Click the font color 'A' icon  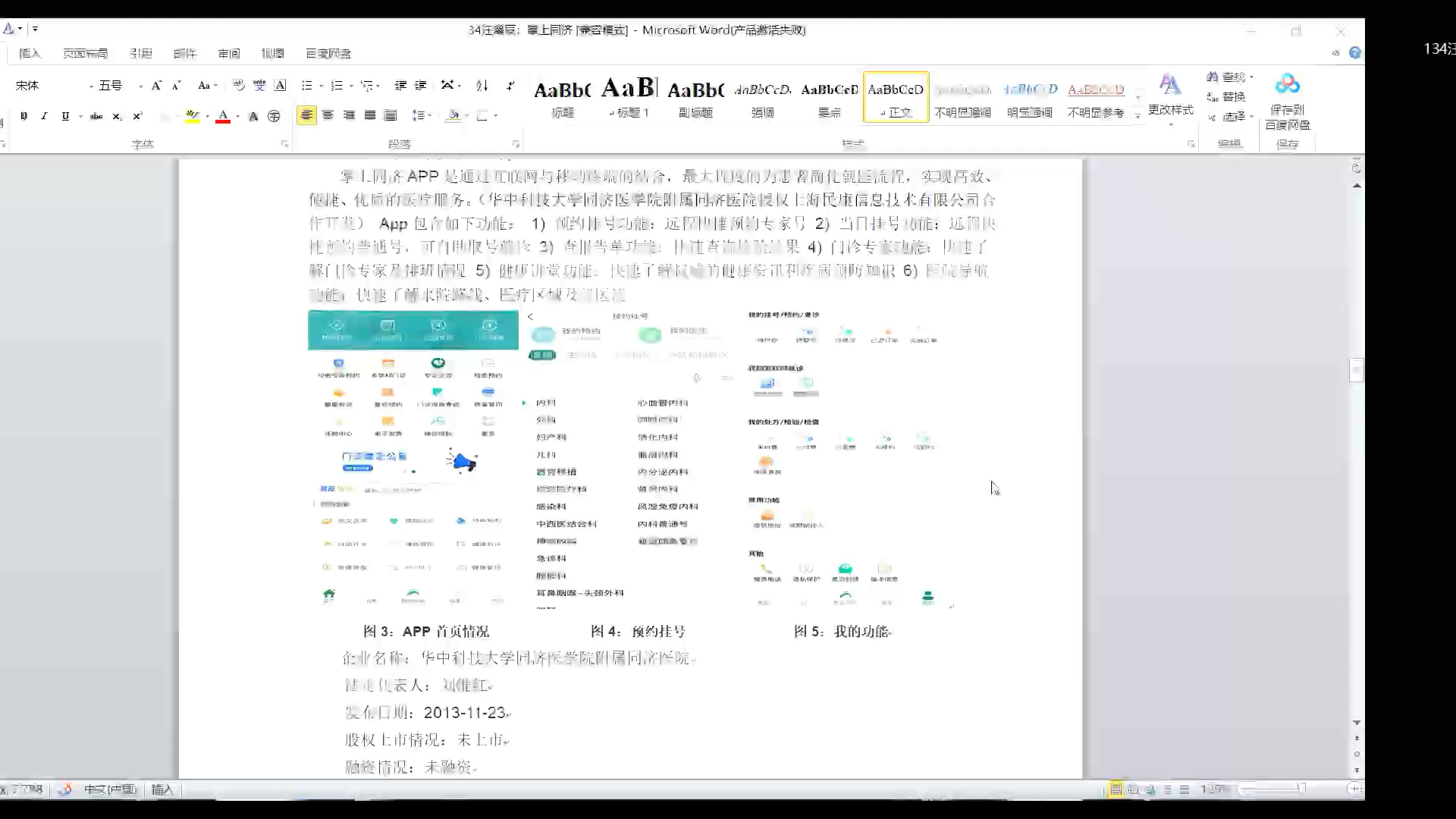pyautogui.click(x=222, y=115)
